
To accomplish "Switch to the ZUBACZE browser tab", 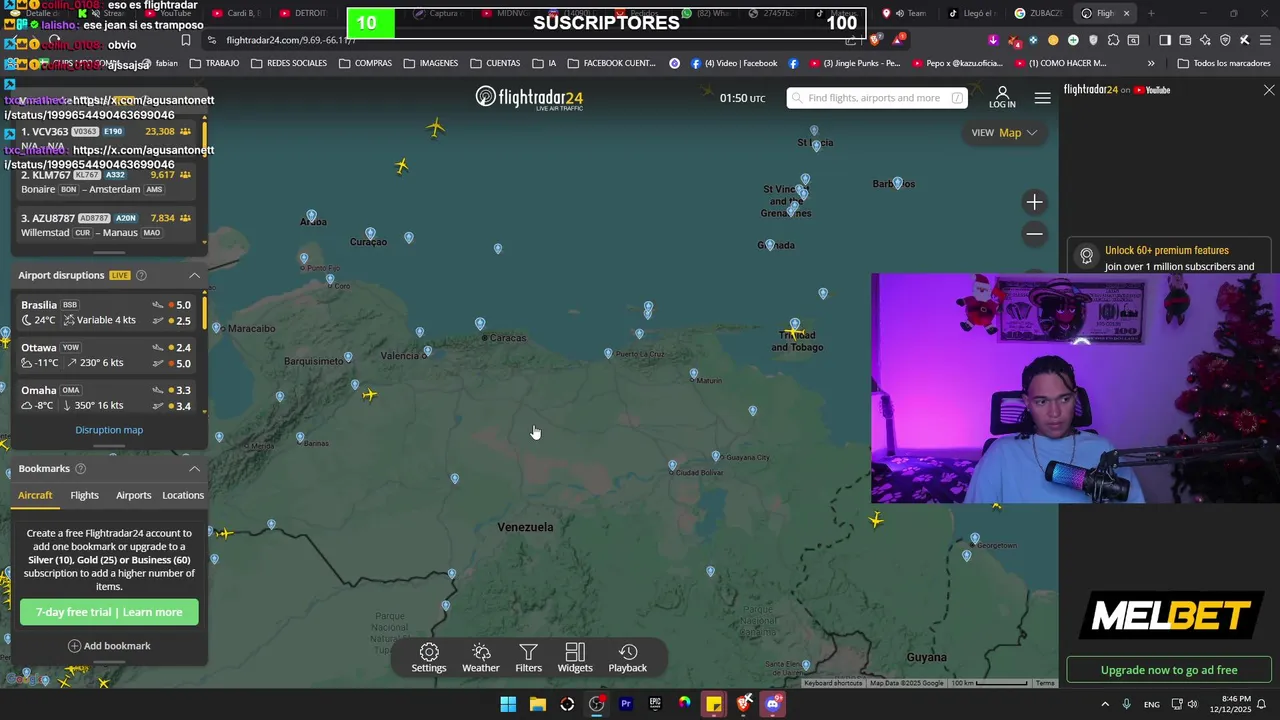I will point(1040,13).
